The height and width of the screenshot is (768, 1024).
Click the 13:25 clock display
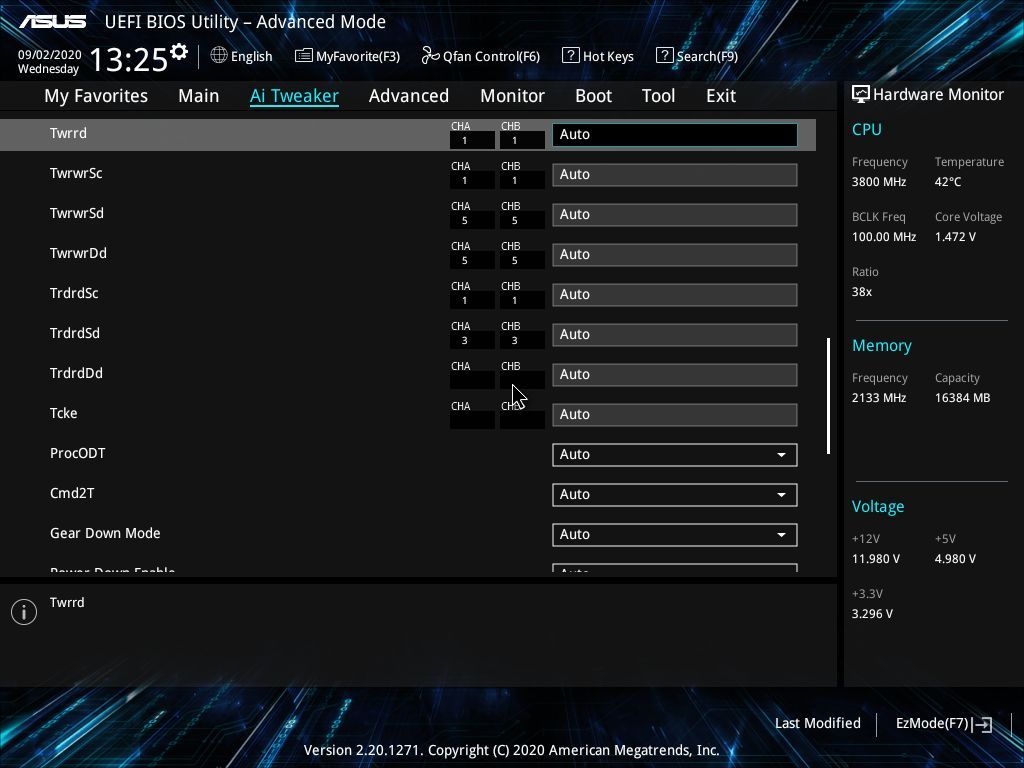[129, 60]
